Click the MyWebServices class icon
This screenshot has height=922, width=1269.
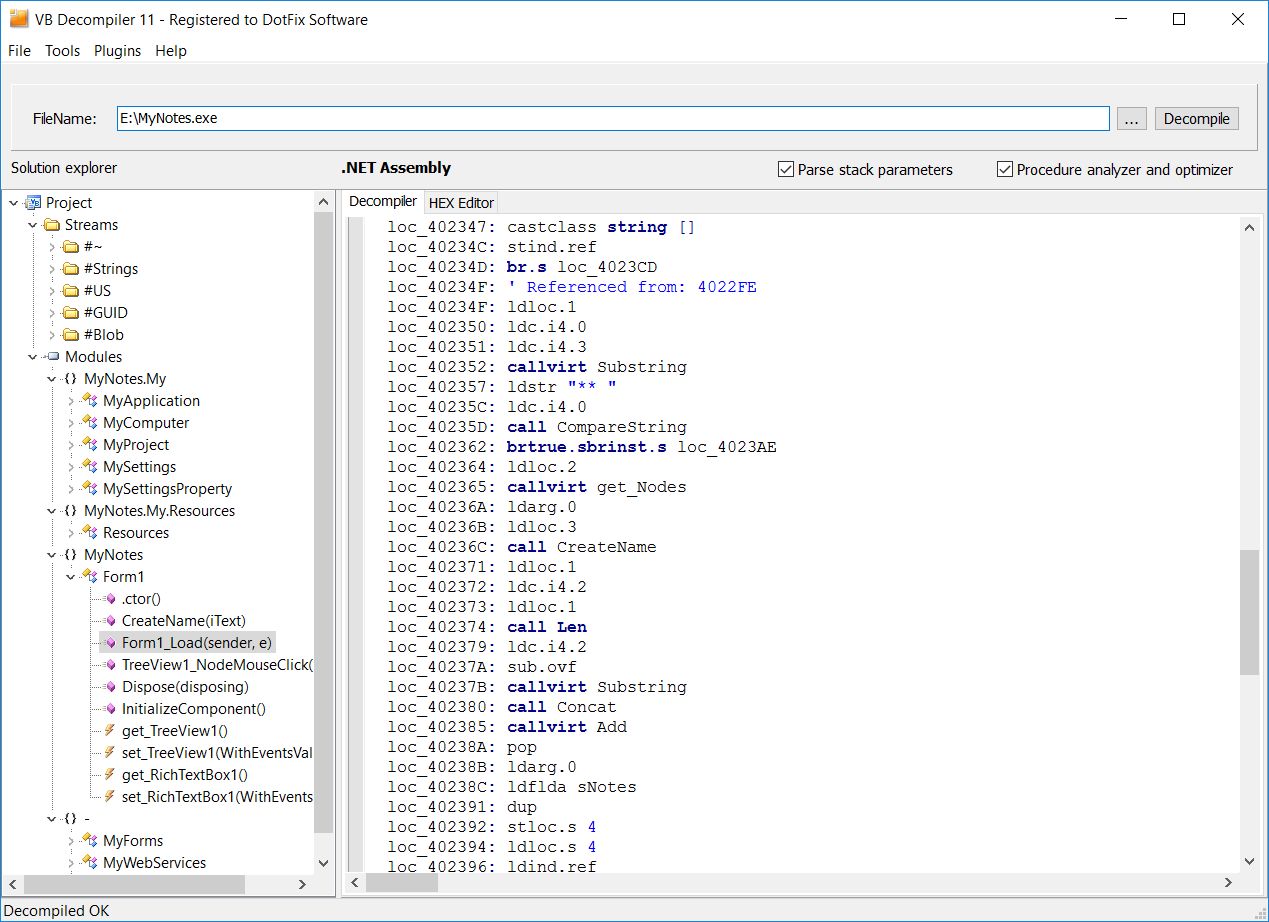[90, 863]
